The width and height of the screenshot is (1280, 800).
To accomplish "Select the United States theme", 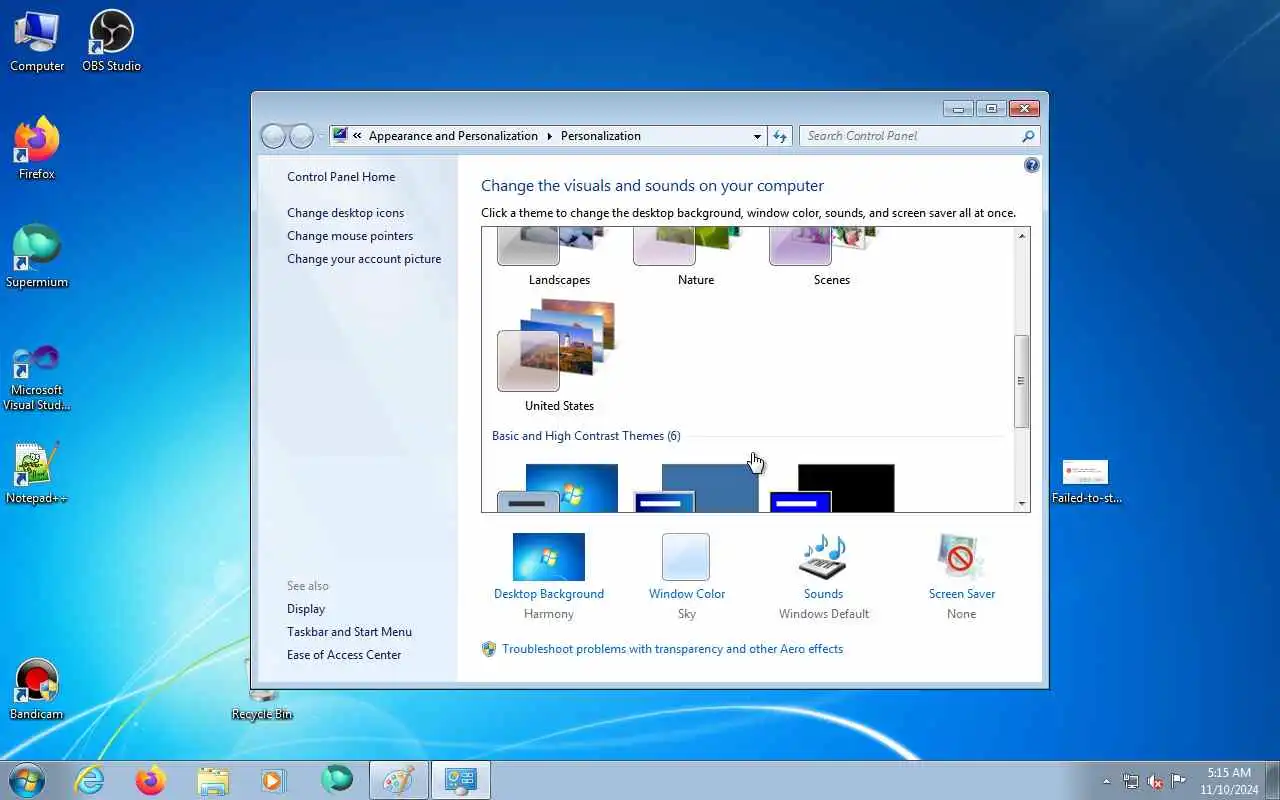I will pyautogui.click(x=559, y=356).
